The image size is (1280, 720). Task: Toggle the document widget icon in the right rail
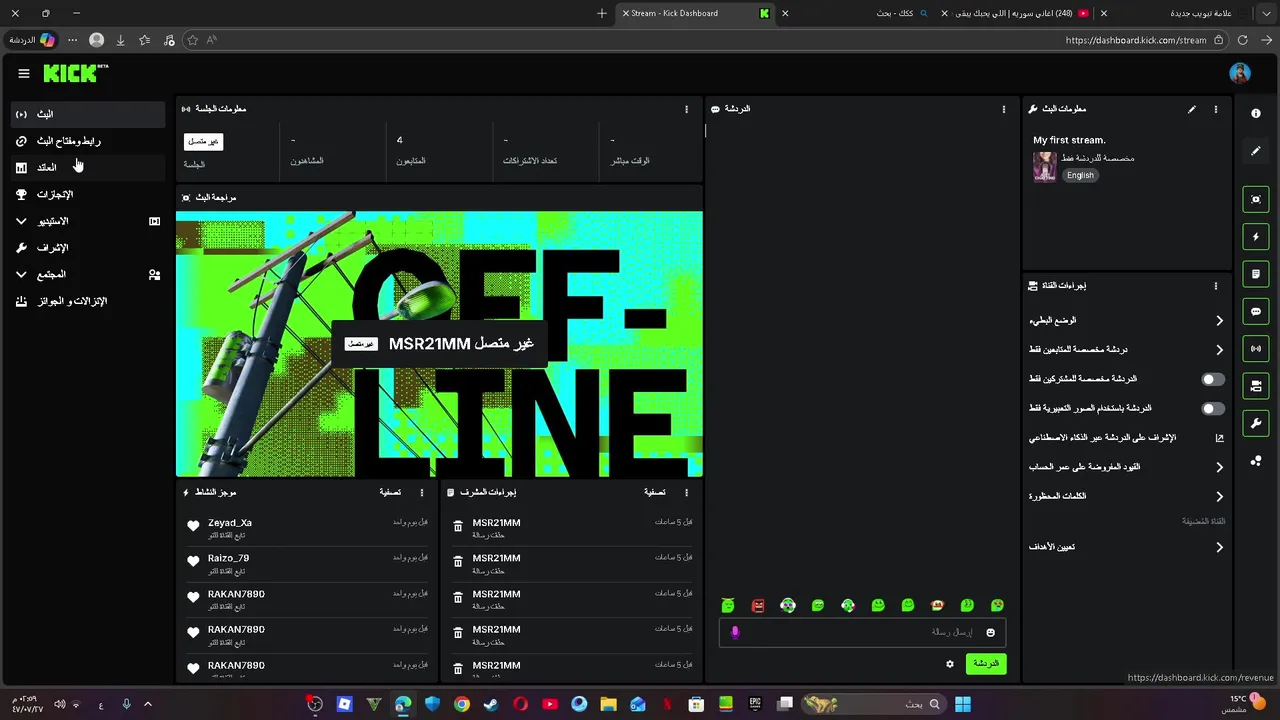pos(1256,274)
